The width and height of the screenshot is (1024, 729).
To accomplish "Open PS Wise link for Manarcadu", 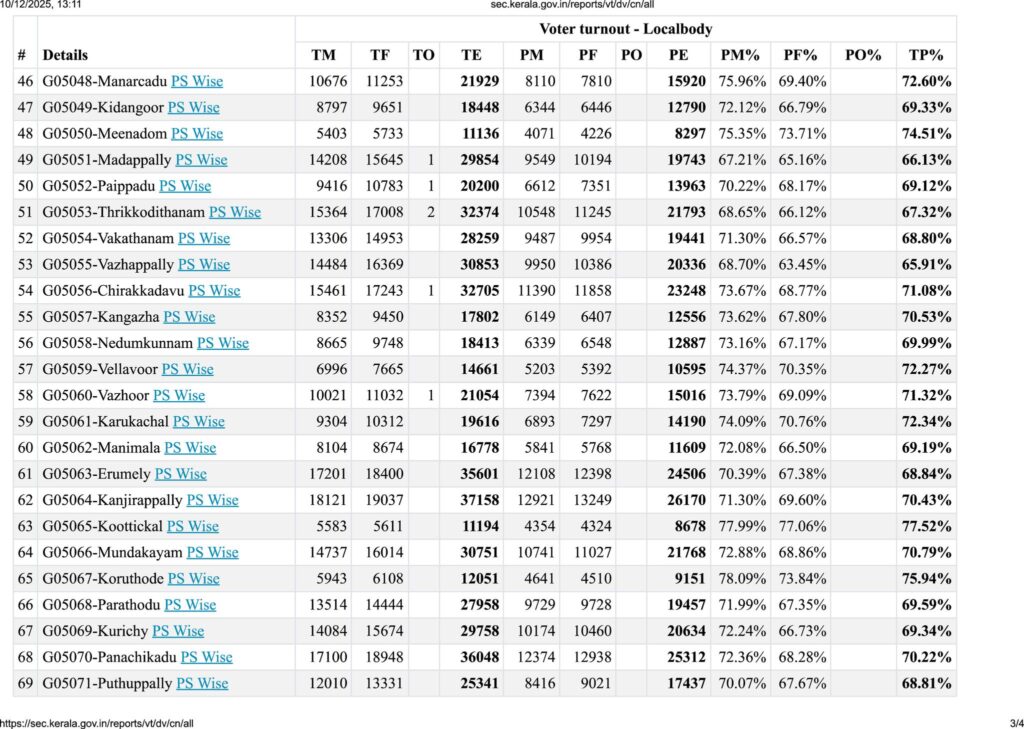I will click(197, 81).
